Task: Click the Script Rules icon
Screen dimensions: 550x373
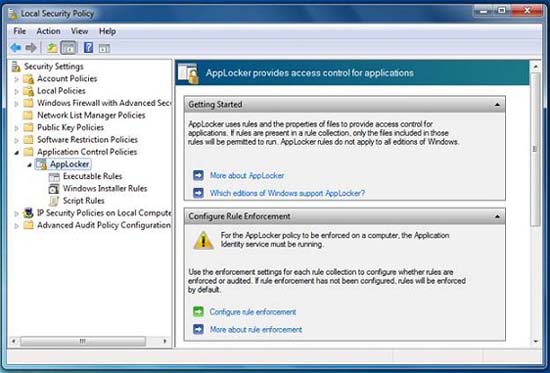Action: pos(54,201)
